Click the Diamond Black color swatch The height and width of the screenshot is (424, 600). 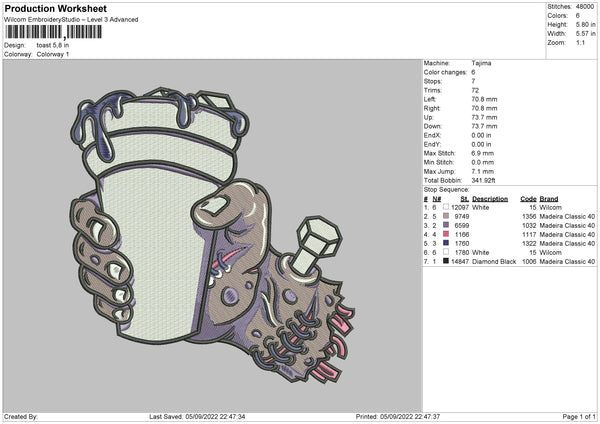pos(446,260)
